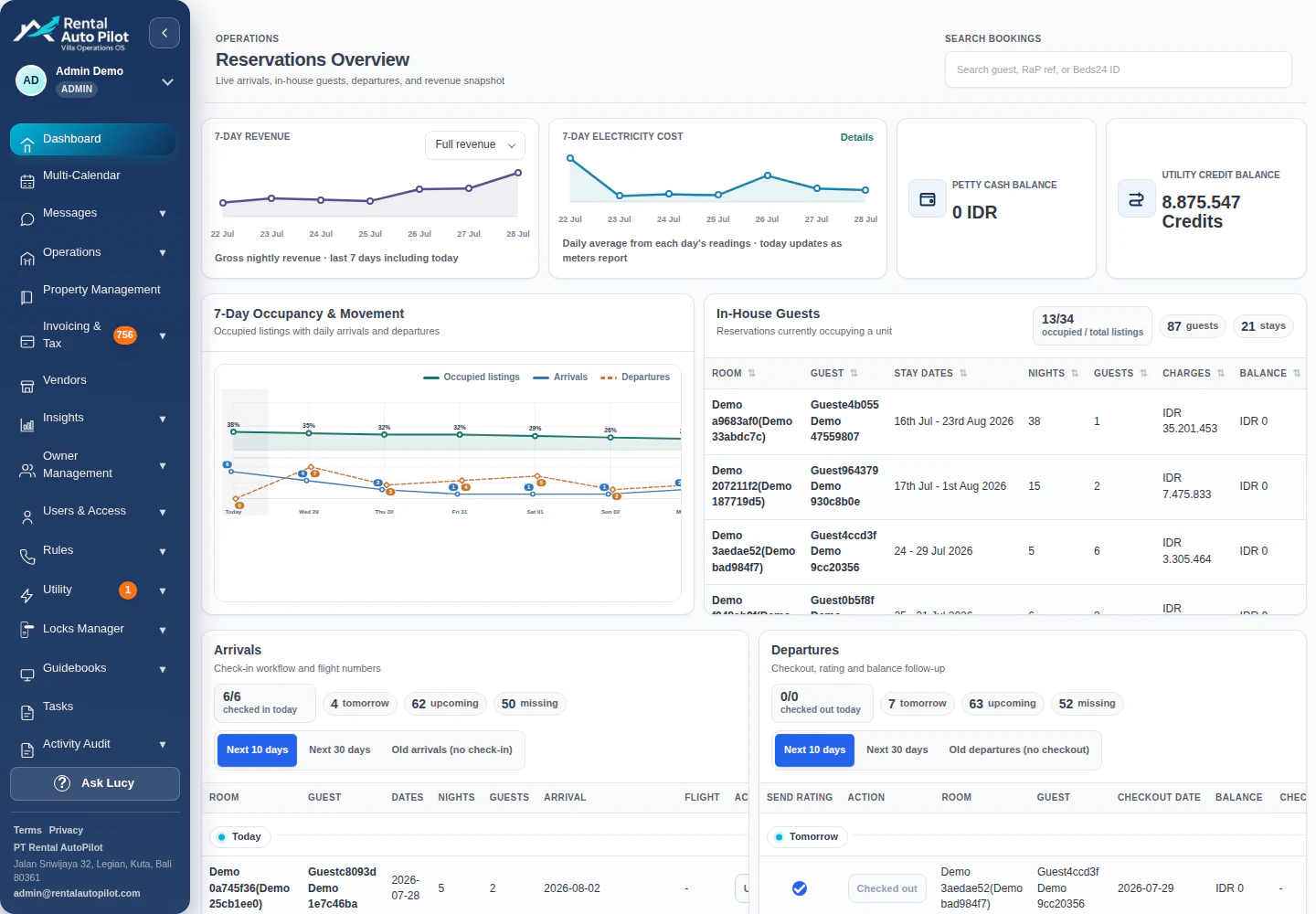Expand the Operations sidebar submenu
The height and width of the screenshot is (914, 1316).
pyautogui.click(x=163, y=253)
